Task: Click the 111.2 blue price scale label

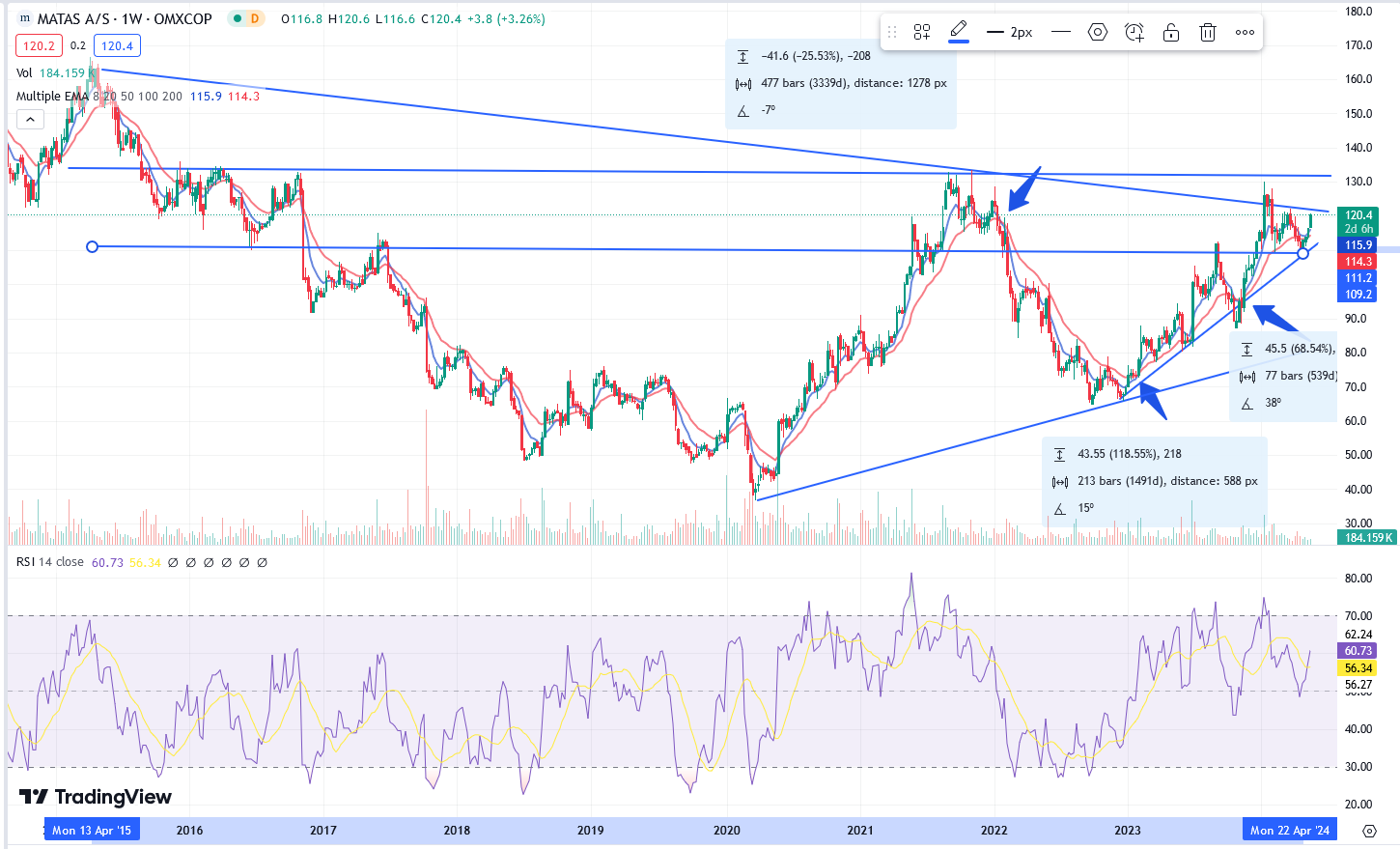Action: pyautogui.click(x=1358, y=278)
